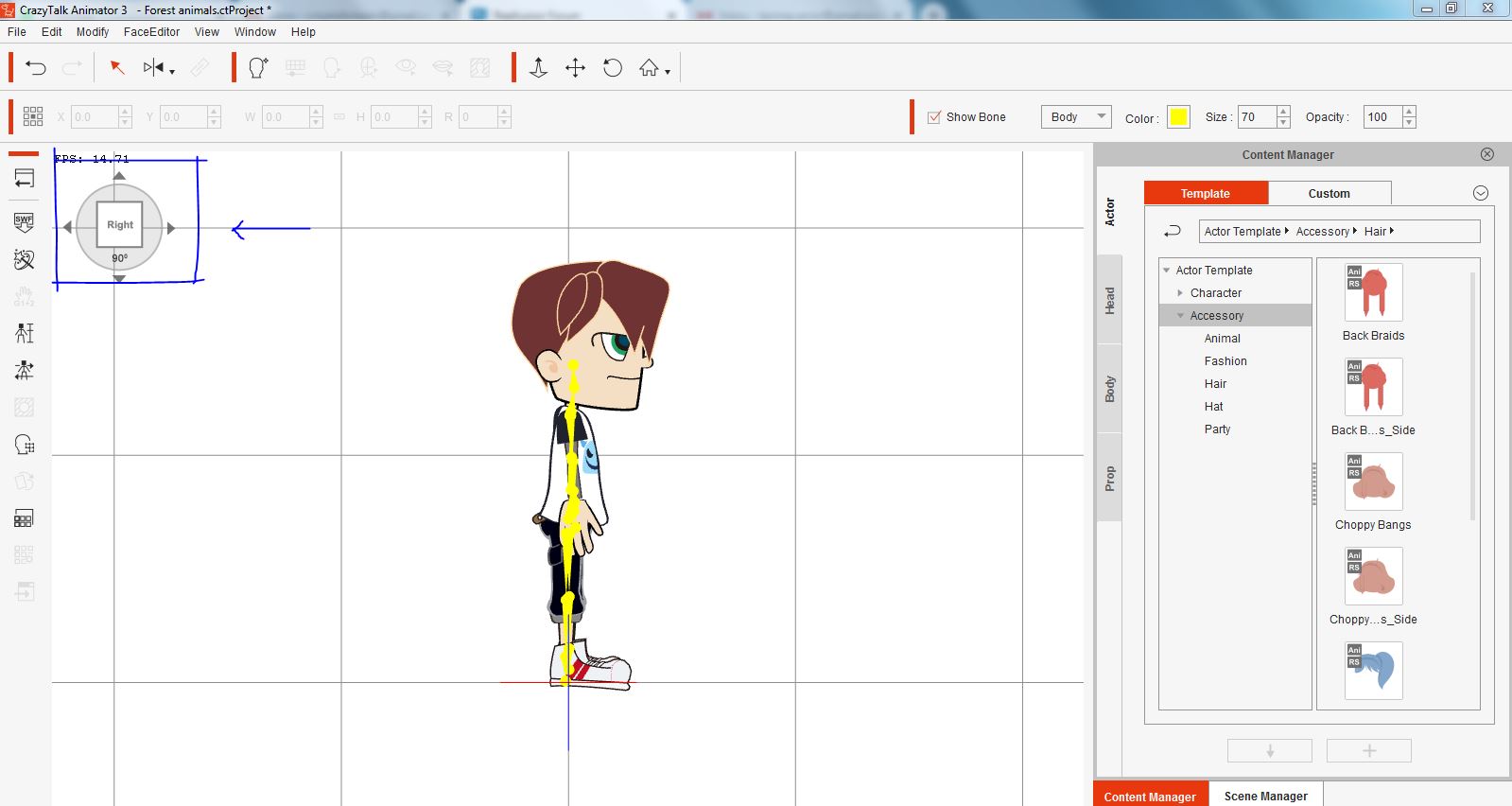Collapse the Actor Template tree node
Image resolution: width=1512 pixels, height=806 pixels.
(1167, 271)
